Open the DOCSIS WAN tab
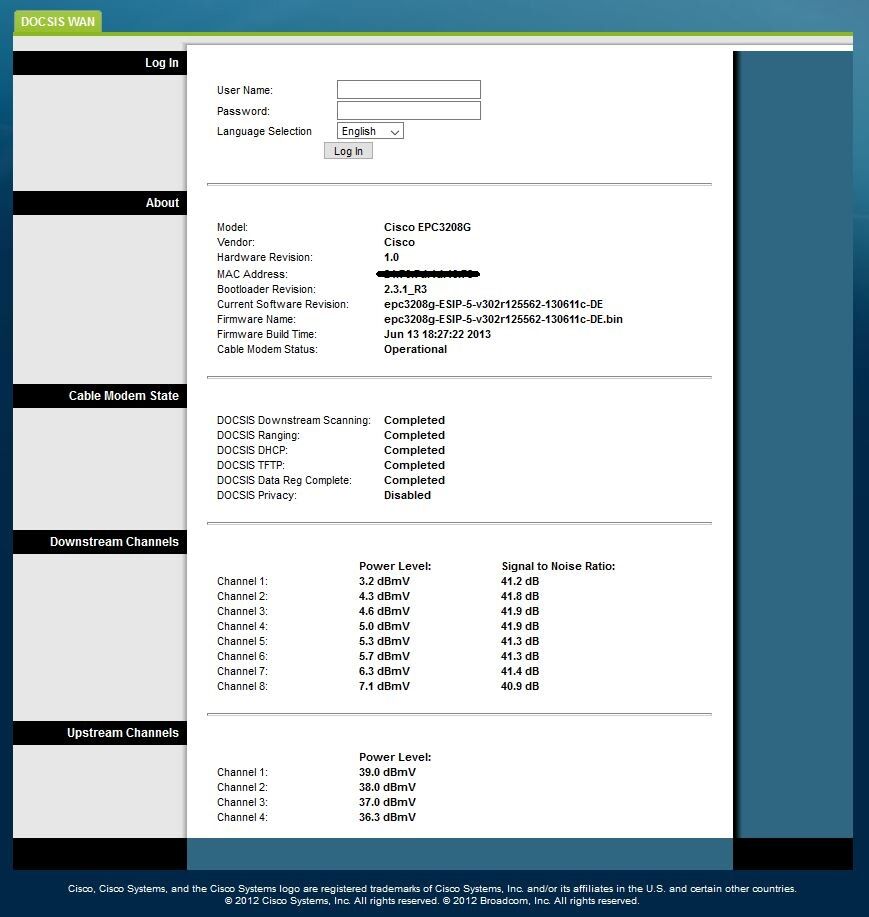This screenshot has width=869, height=917. click(57, 22)
